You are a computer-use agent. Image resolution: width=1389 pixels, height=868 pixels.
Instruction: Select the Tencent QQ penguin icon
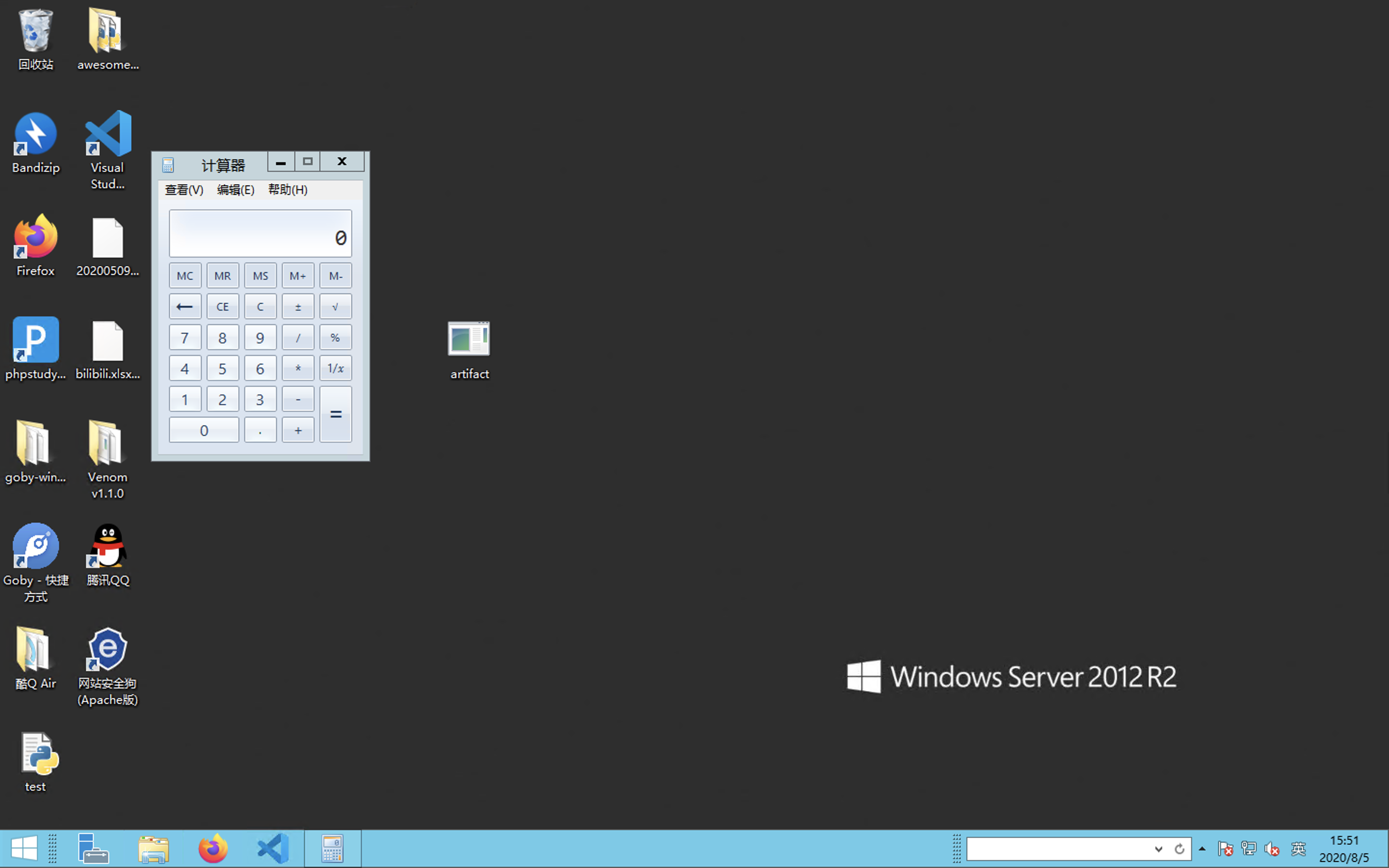(108, 546)
